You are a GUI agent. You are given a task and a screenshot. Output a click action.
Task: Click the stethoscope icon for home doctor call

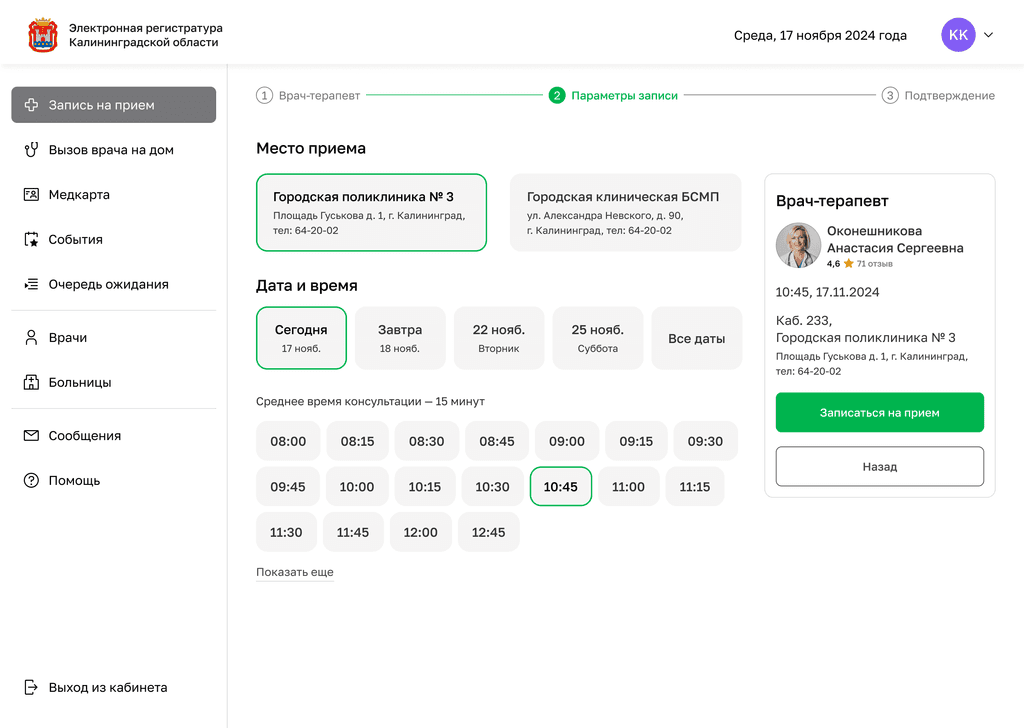click(x=31, y=150)
